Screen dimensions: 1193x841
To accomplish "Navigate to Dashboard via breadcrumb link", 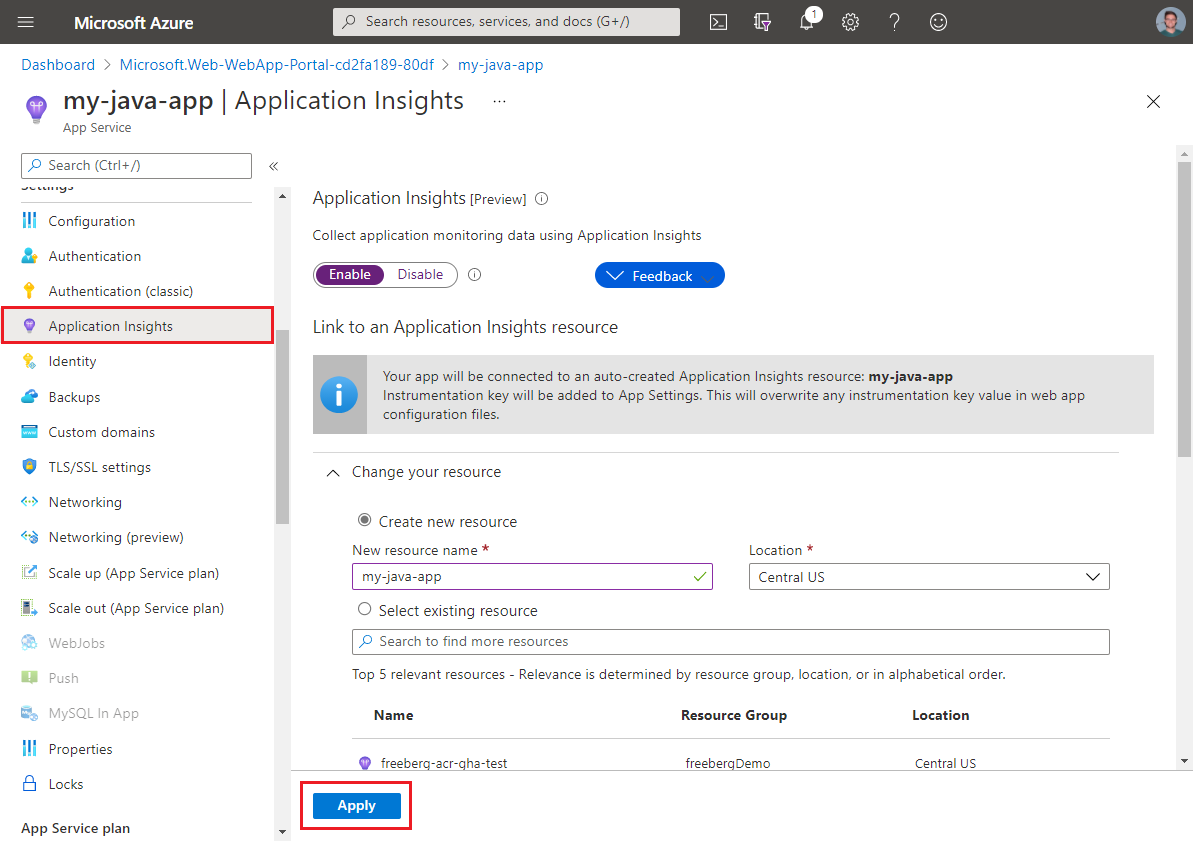I will click(x=57, y=64).
